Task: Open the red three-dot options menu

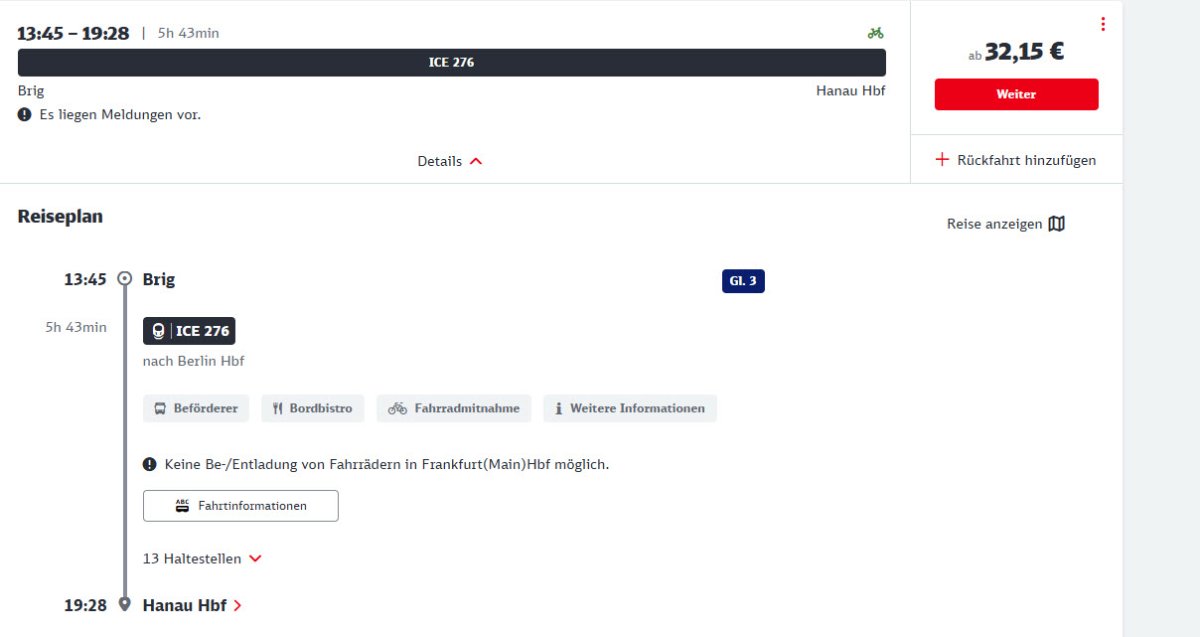Action: click(1102, 24)
